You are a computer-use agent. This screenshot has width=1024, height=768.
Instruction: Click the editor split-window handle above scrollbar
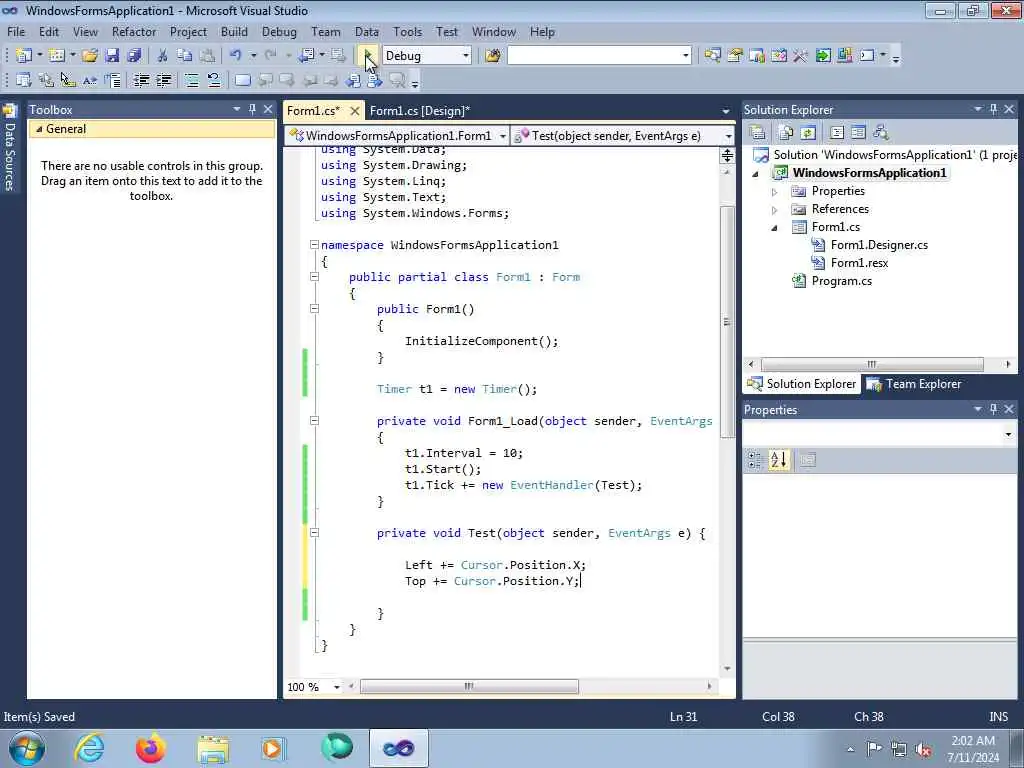[727, 155]
